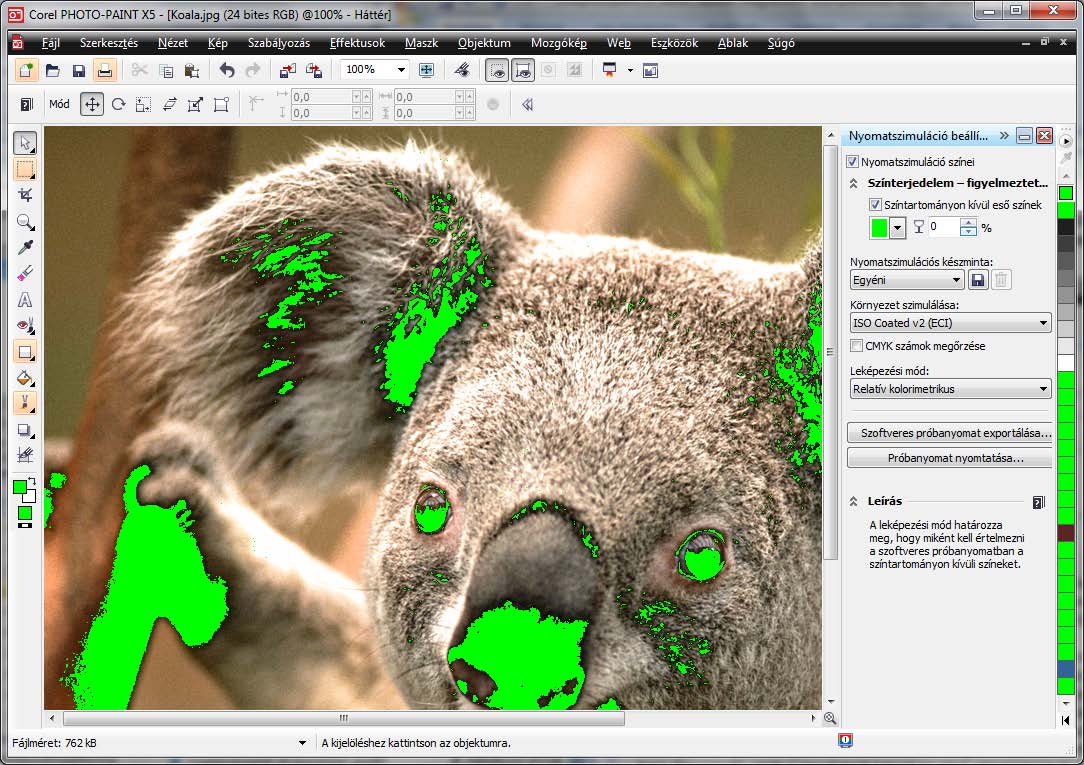1084x765 pixels.
Task: Increase transparency with stepper up arrow
Action: click(969, 223)
